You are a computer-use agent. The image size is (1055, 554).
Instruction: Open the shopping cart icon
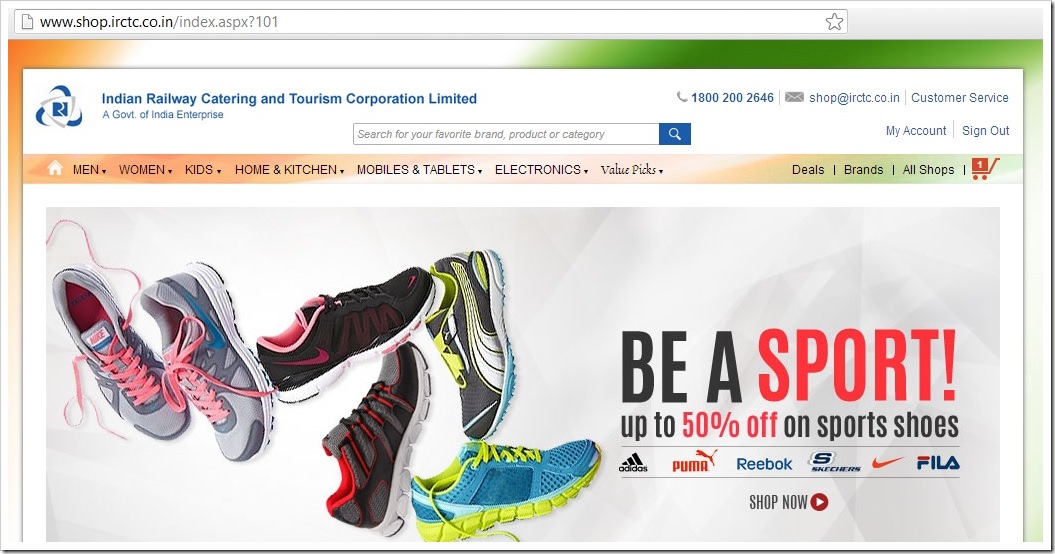pyautogui.click(x=985, y=168)
